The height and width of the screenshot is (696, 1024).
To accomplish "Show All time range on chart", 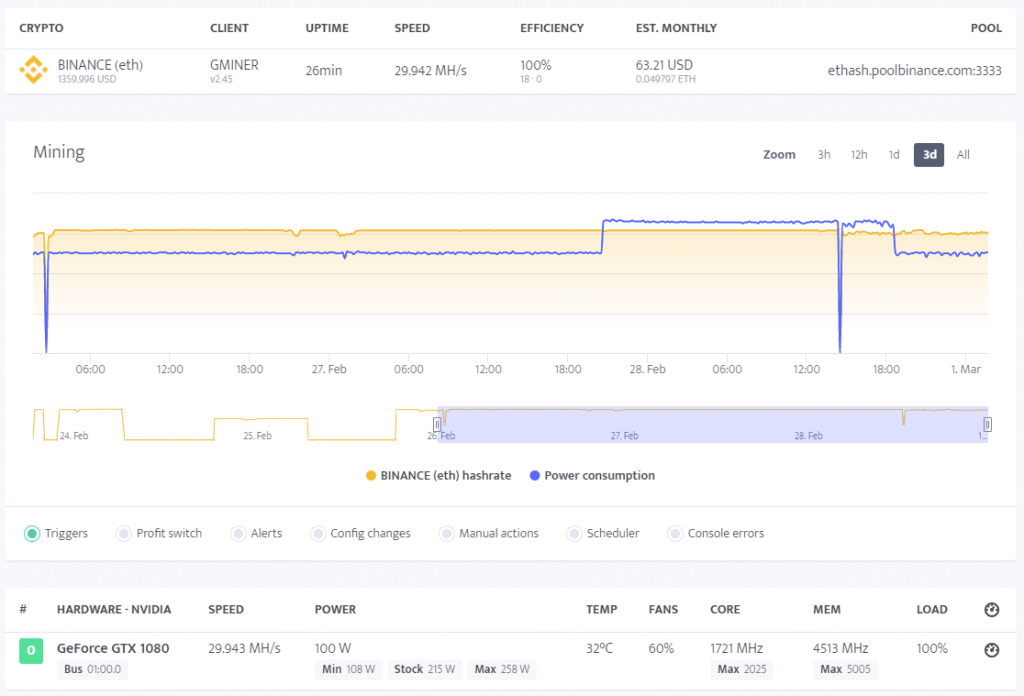I will 963,155.
